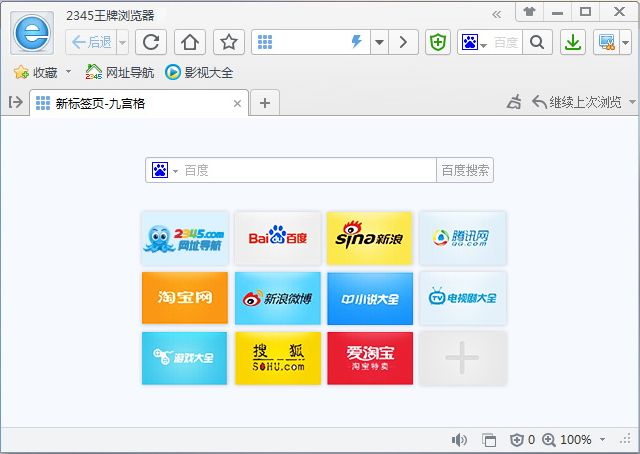Add a new site with the plus tile

[462, 358]
